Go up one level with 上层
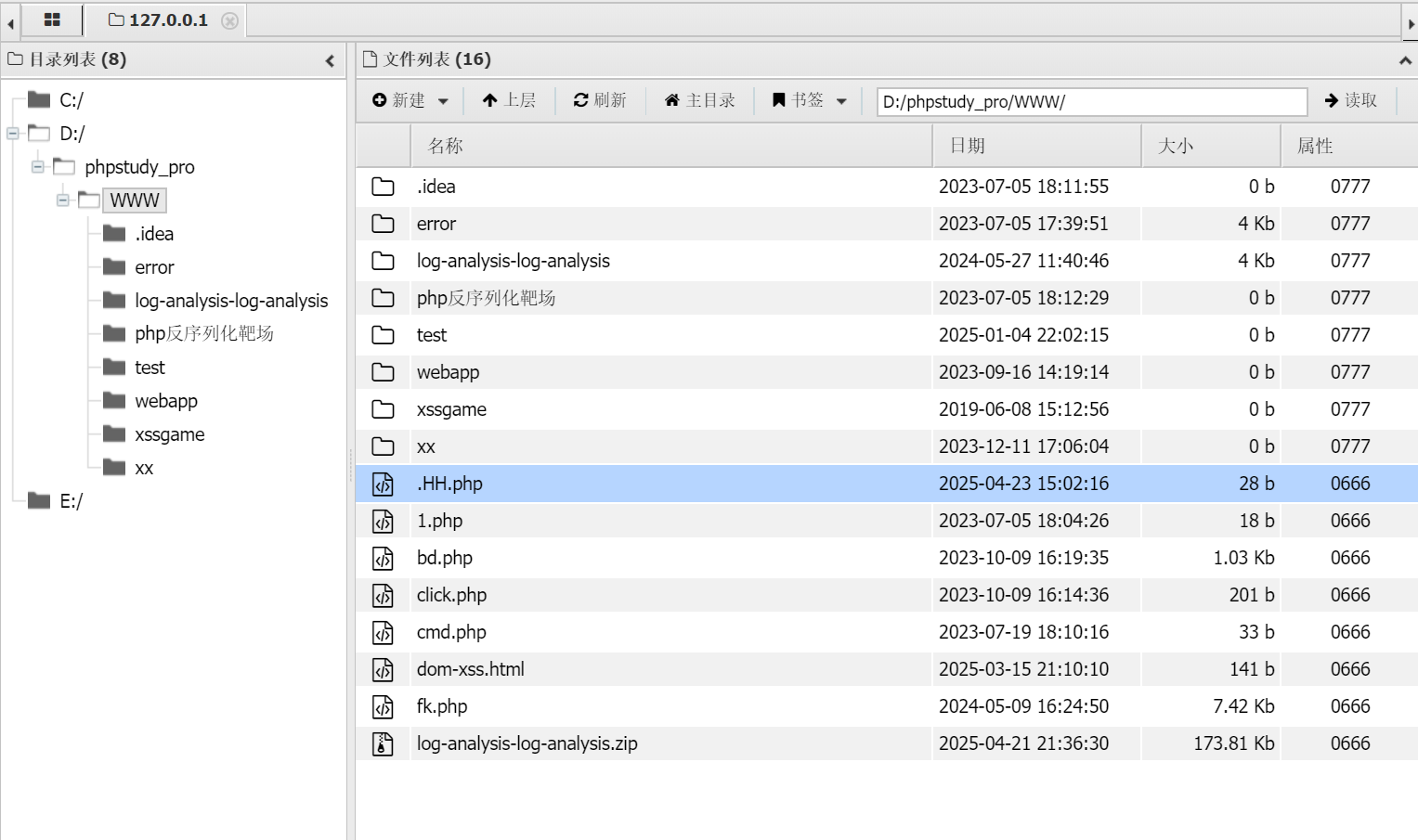Viewport: 1418px width, 840px height. (x=509, y=100)
